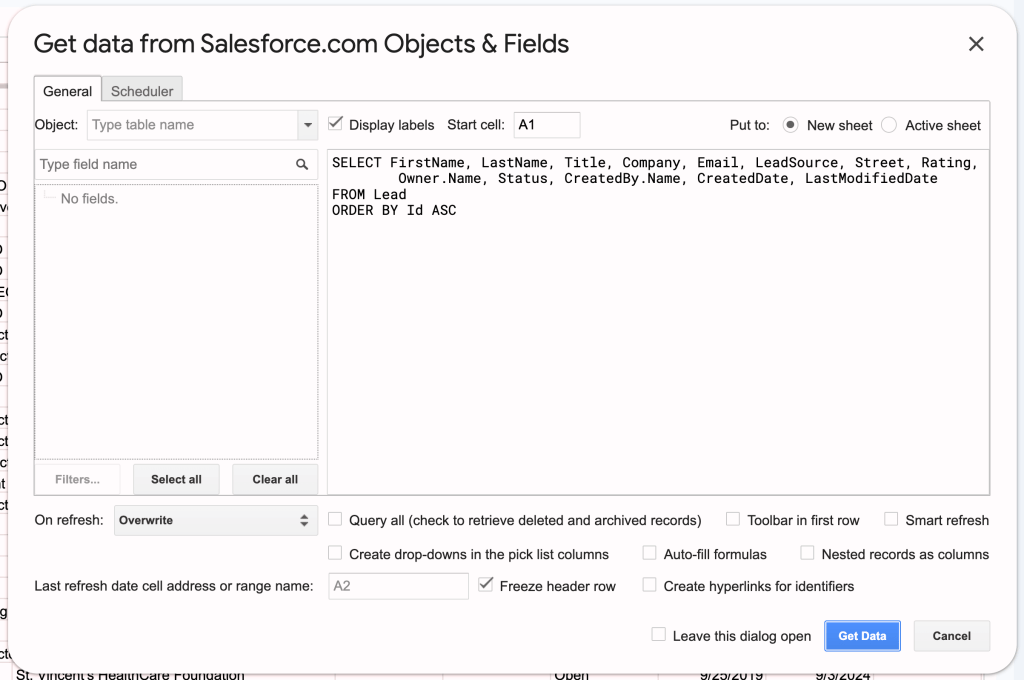Open the Object table name dropdown arrow
This screenshot has height=680, width=1024.
pos(308,125)
